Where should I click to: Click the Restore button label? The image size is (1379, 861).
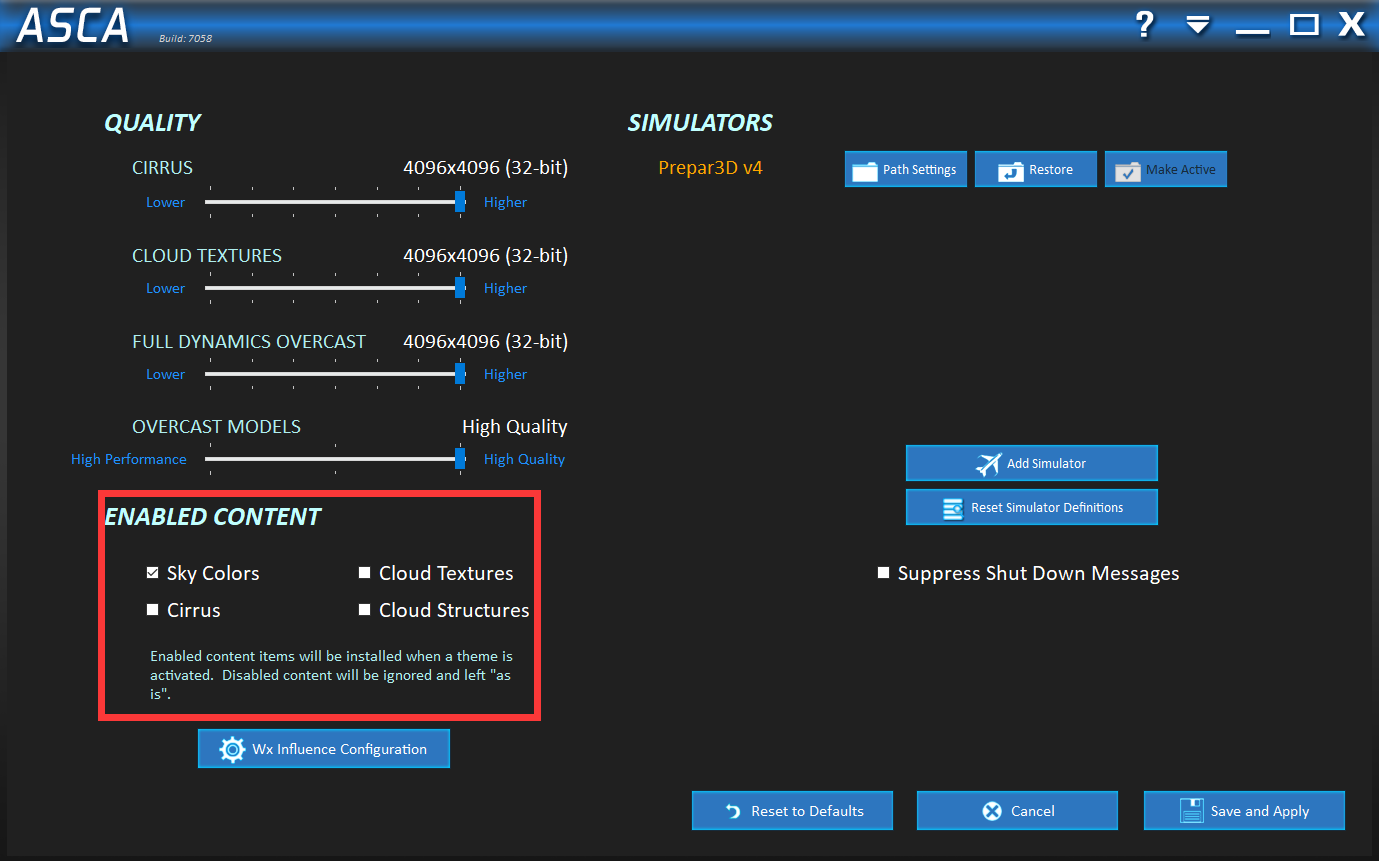pos(1051,170)
